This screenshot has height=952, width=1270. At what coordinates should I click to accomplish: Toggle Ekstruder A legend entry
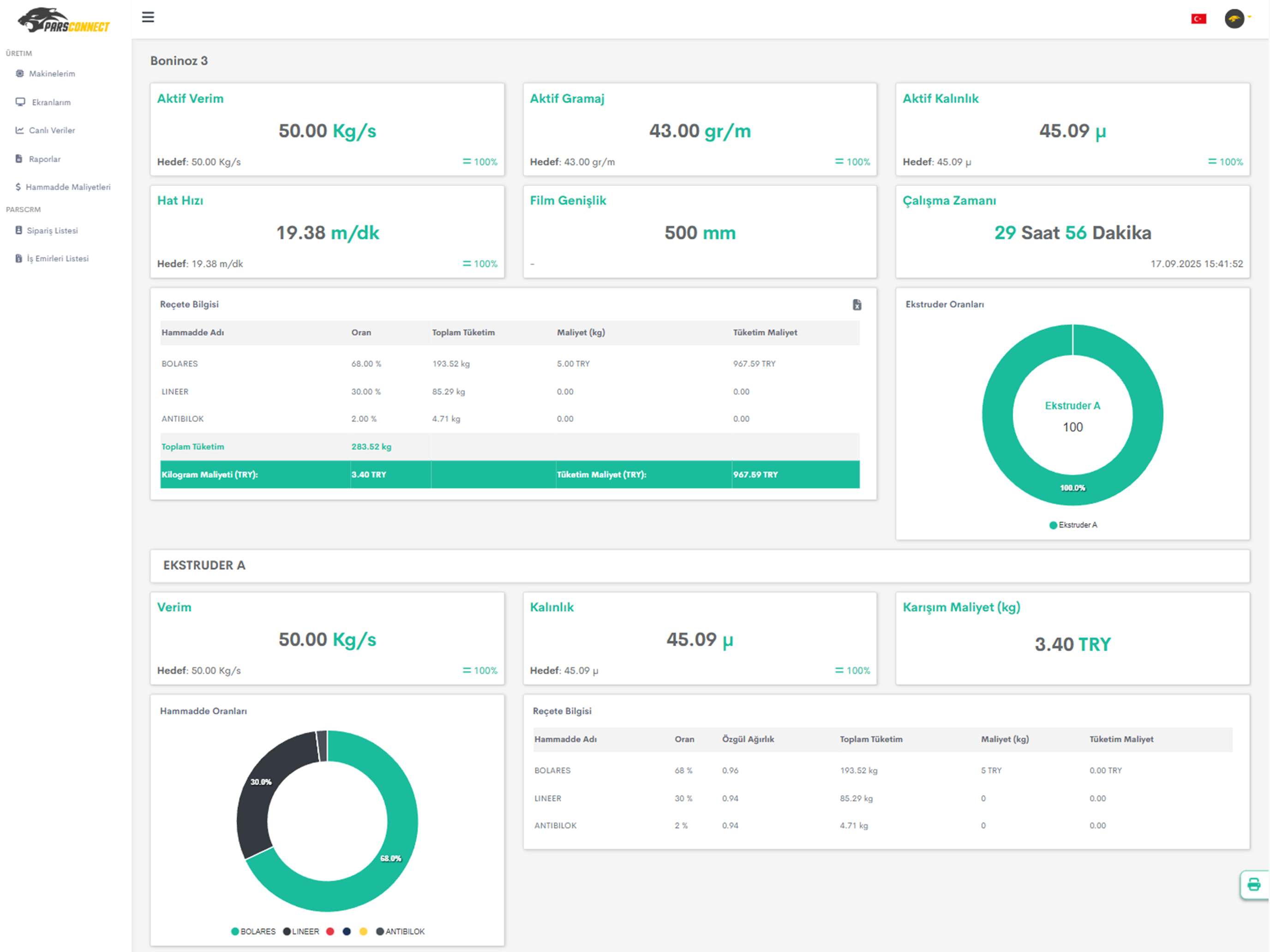point(1073,525)
